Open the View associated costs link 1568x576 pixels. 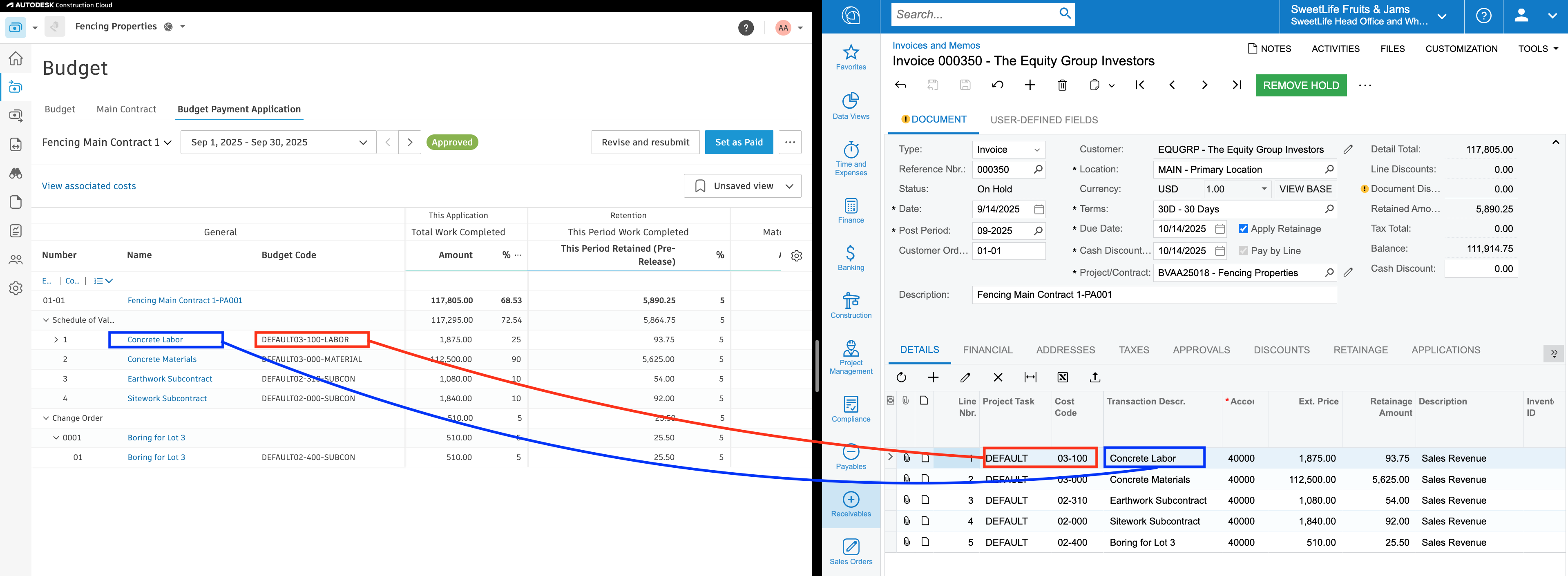[89, 186]
